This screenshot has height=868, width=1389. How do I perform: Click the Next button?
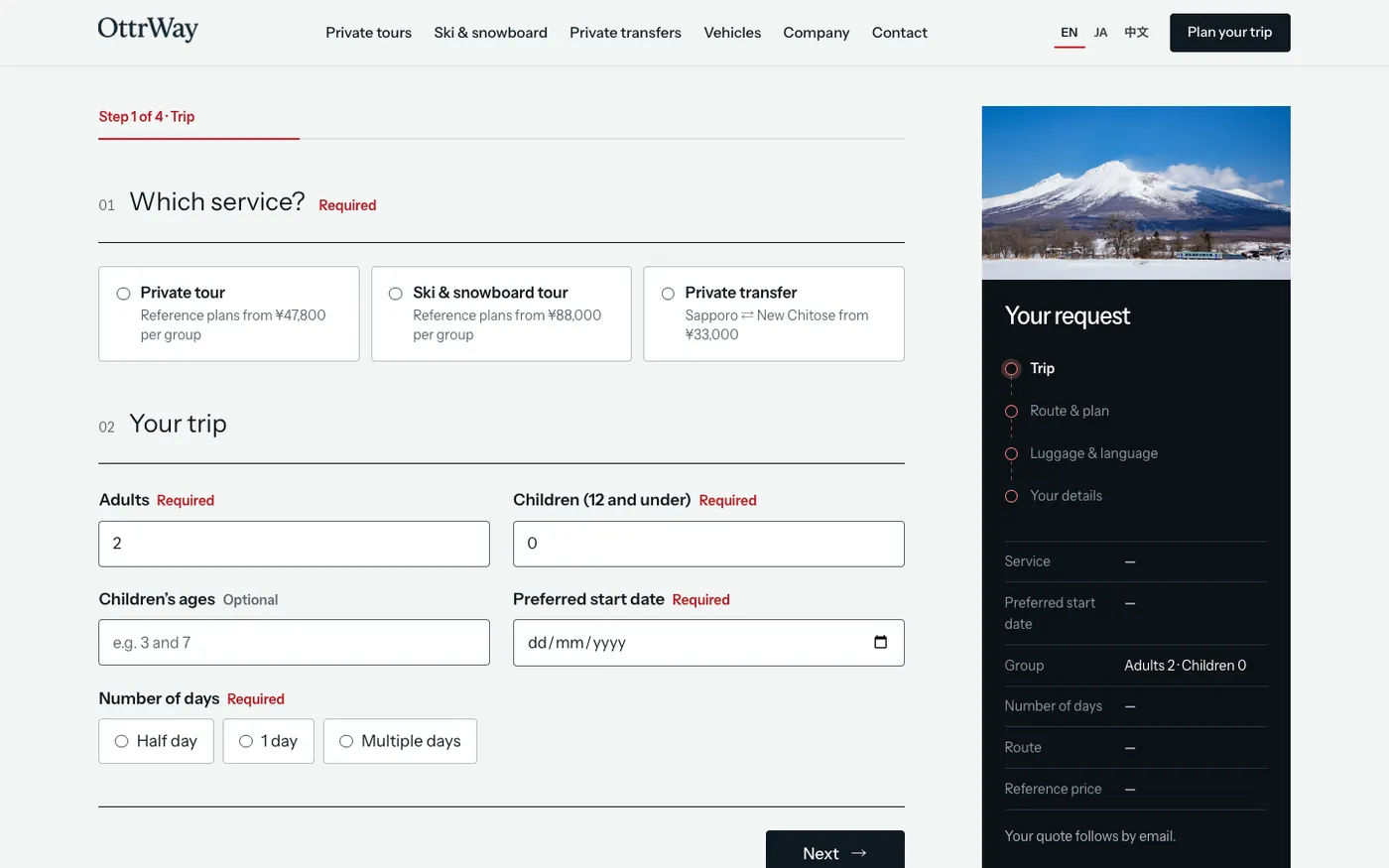834,852
